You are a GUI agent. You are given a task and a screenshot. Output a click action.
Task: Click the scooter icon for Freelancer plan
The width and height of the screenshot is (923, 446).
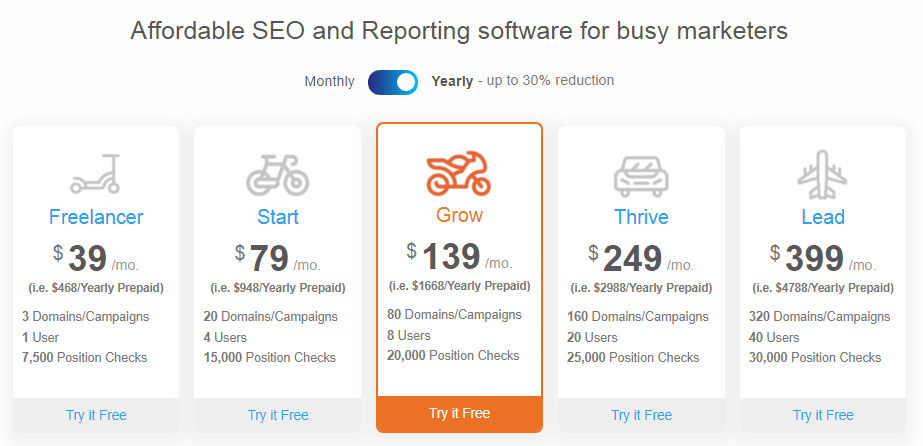tap(95, 174)
